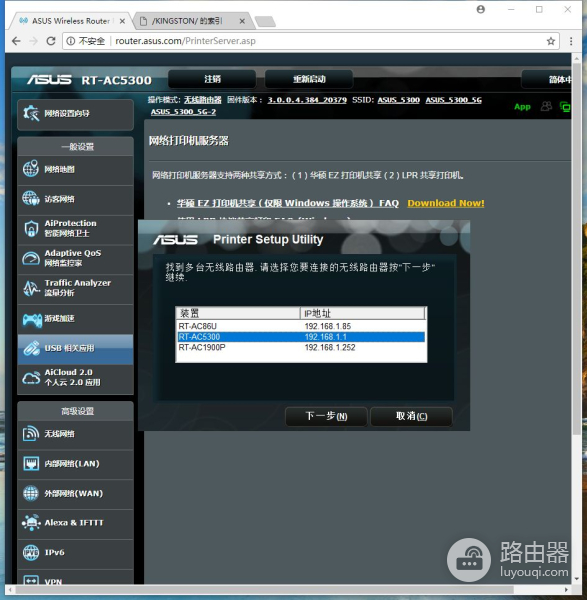Bookmark this page with star icon
Viewport: 587px width, 600px height.
click(551, 41)
